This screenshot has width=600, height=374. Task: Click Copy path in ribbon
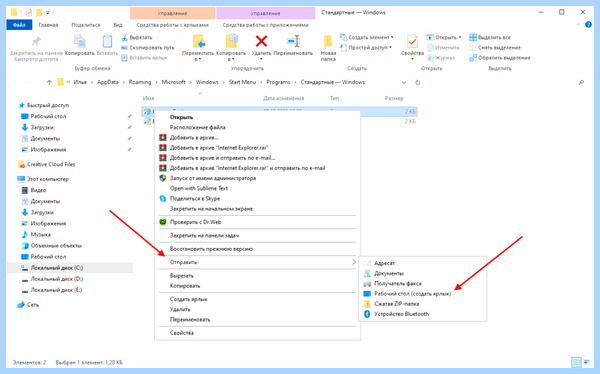pos(148,48)
